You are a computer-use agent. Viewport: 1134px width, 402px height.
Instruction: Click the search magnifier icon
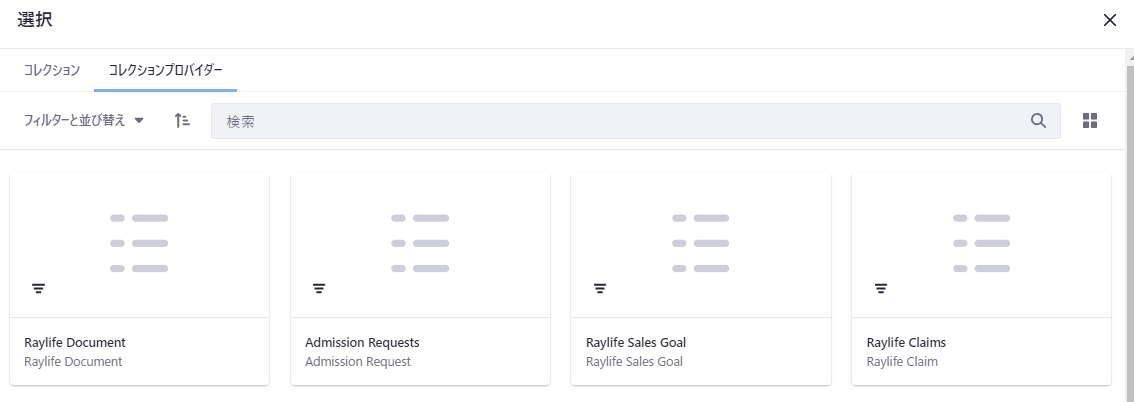click(1038, 121)
